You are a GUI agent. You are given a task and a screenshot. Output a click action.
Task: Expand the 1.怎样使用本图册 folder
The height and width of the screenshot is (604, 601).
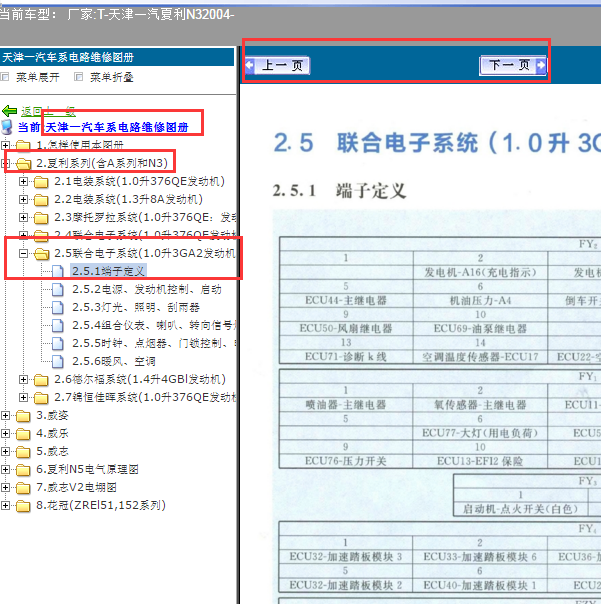[5, 145]
